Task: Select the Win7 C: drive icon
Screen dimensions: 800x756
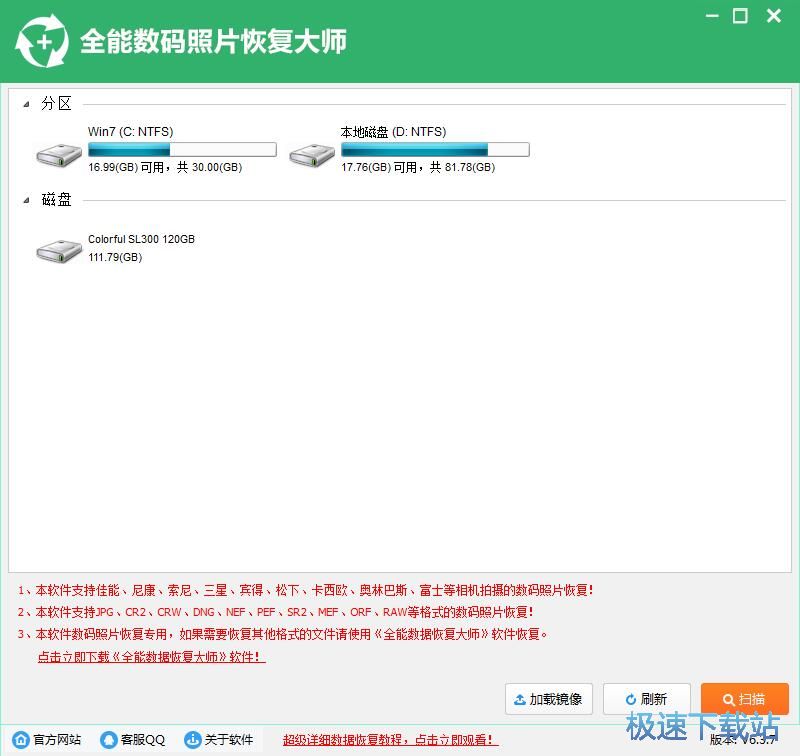Action: coord(59,155)
